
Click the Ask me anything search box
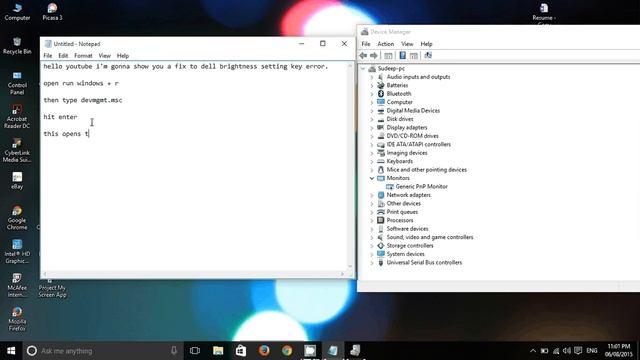click(102, 351)
